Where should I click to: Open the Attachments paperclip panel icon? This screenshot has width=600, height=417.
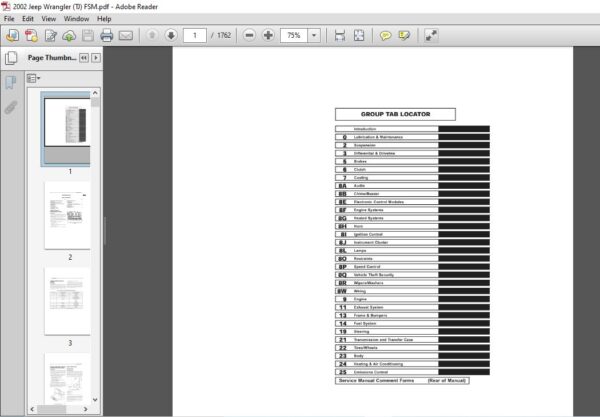(x=11, y=108)
